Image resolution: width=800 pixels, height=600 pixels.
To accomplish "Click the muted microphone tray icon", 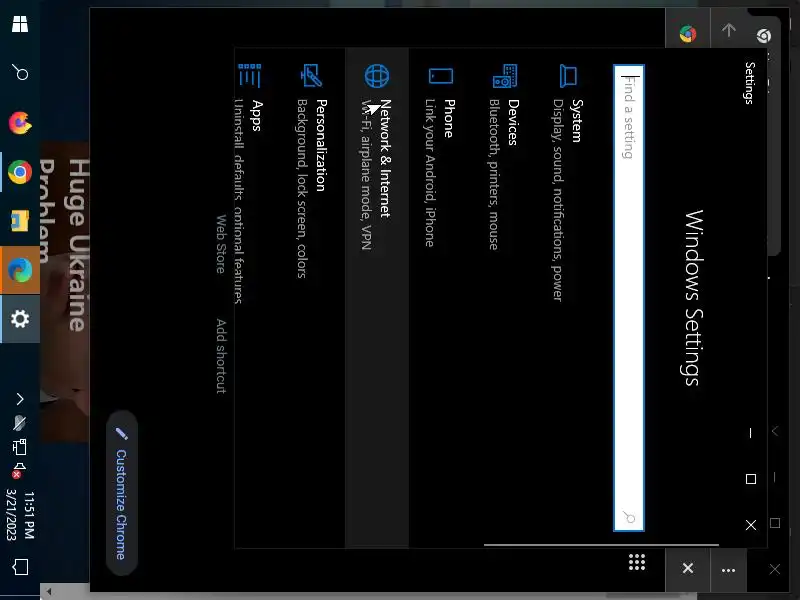I will [x=19, y=423].
